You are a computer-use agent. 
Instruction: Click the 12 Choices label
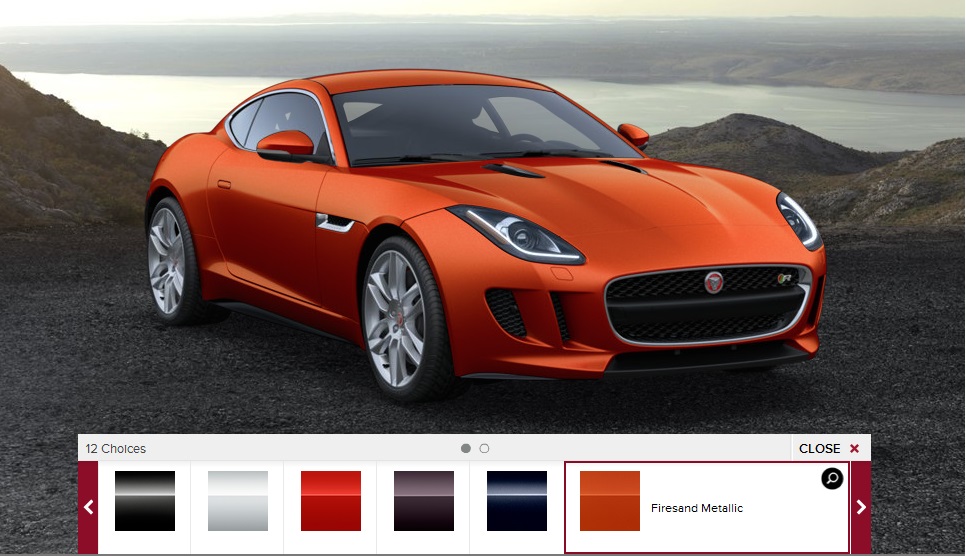coord(116,449)
